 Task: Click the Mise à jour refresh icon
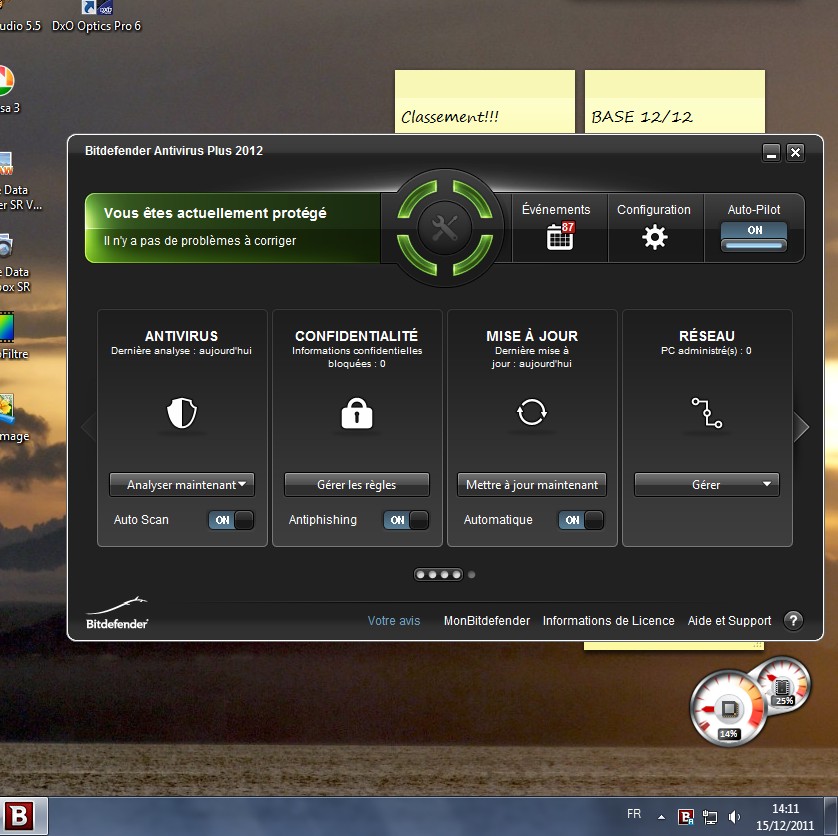coord(532,412)
